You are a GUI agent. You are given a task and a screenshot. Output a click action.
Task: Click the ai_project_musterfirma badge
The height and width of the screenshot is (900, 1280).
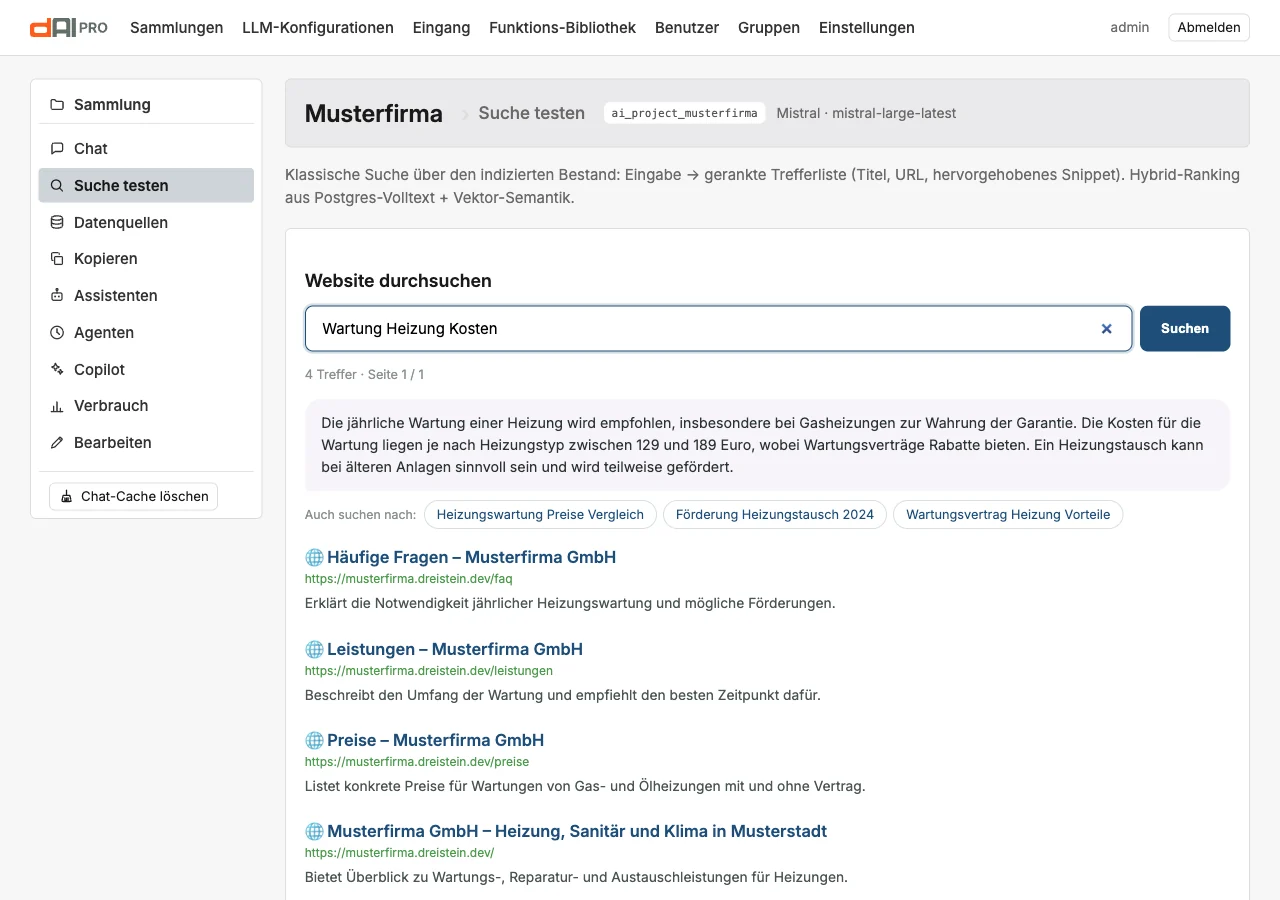tap(684, 113)
